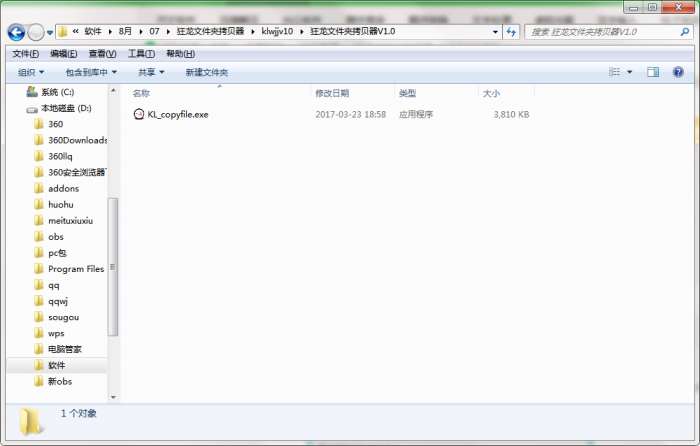Open the 文件(F) menu

click(25, 54)
